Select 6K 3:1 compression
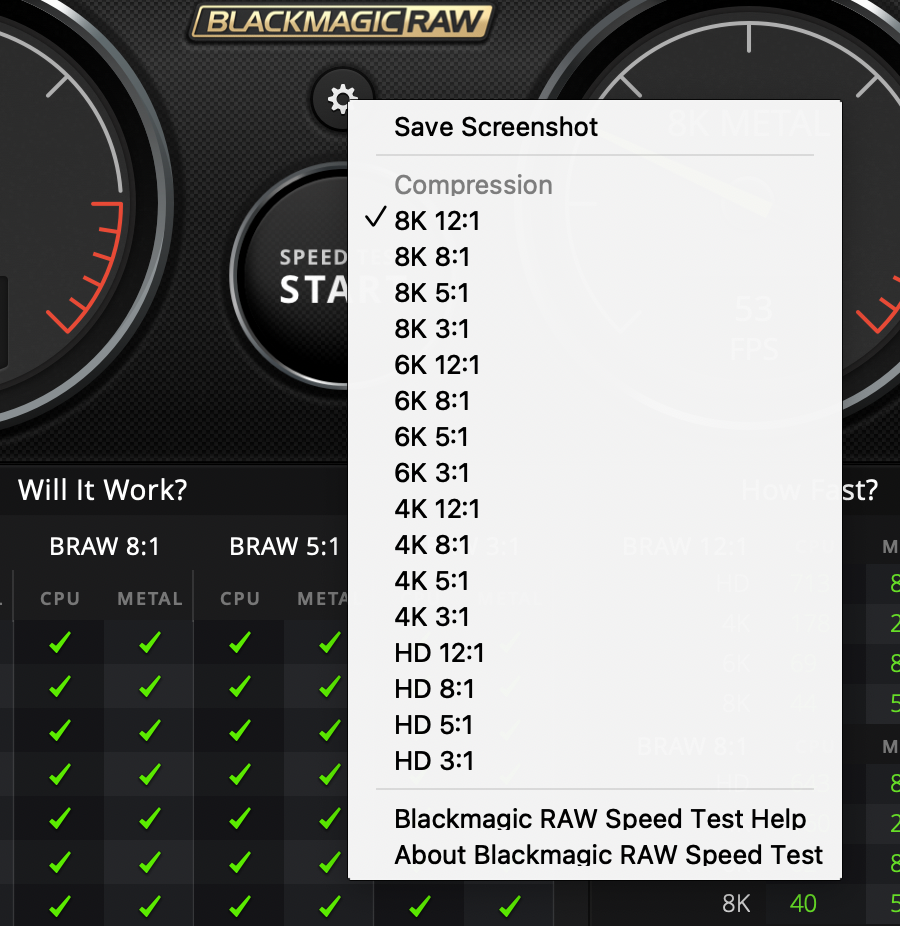Viewport: 900px width, 926px height. [x=595, y=473]
